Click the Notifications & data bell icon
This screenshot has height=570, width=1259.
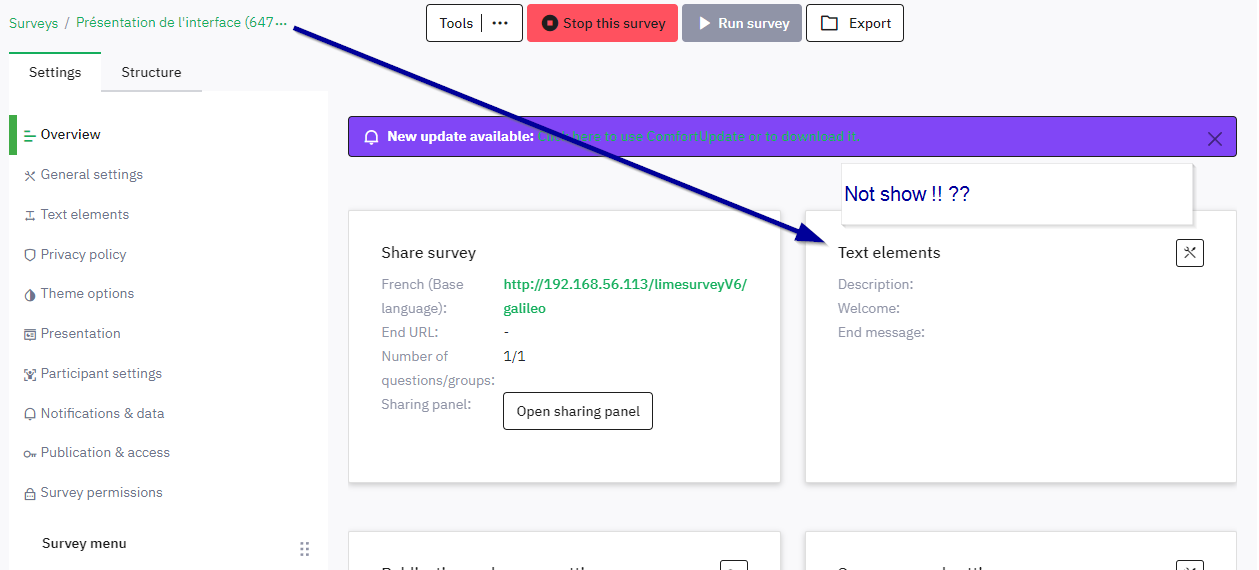[30, 414]
